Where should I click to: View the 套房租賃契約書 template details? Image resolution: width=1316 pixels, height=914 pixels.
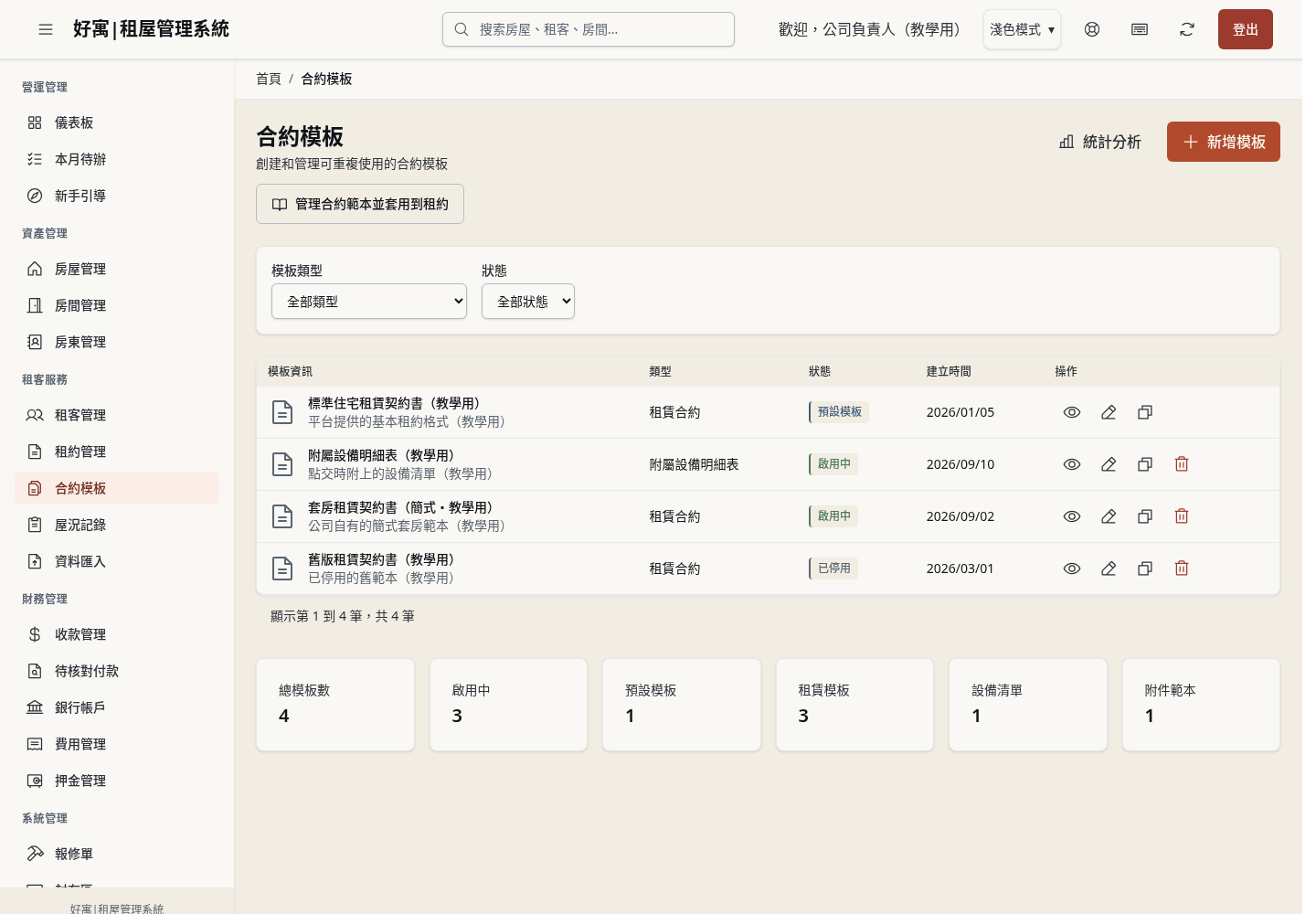[x=1072, y=516]
